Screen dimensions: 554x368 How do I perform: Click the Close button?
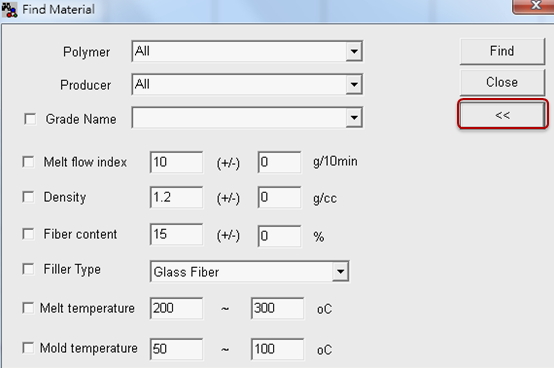point(502,82)
